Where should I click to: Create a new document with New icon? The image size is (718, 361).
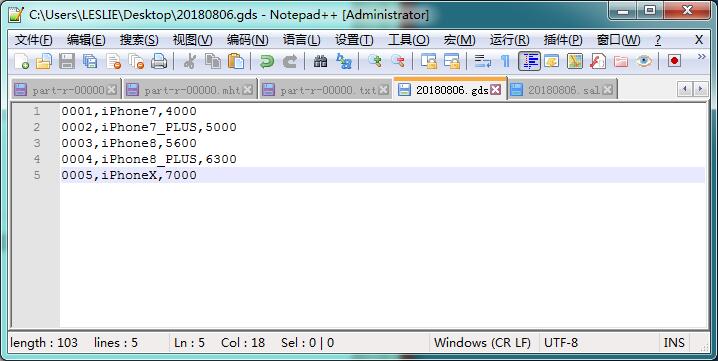(21, 61)
